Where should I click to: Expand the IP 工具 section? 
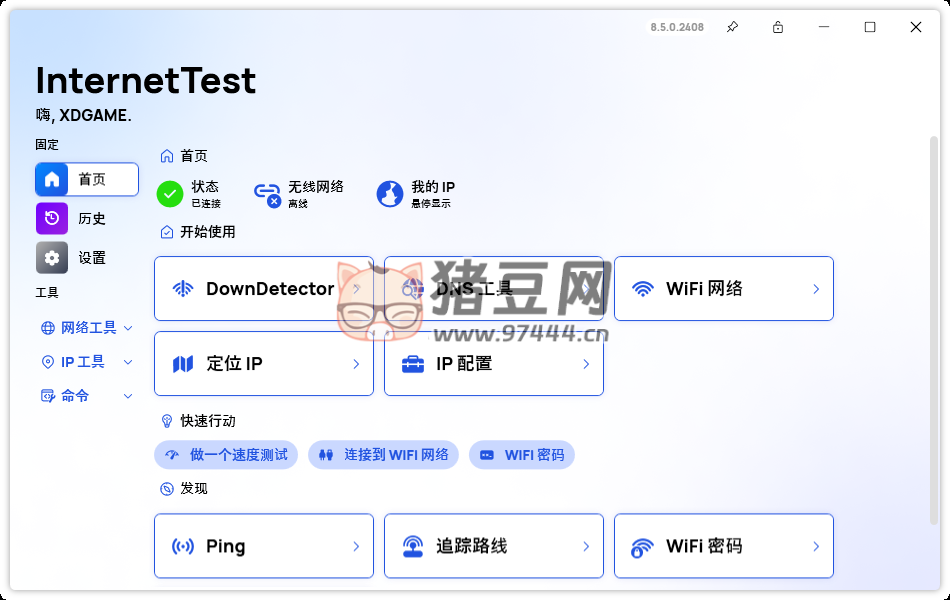point(87,362)
